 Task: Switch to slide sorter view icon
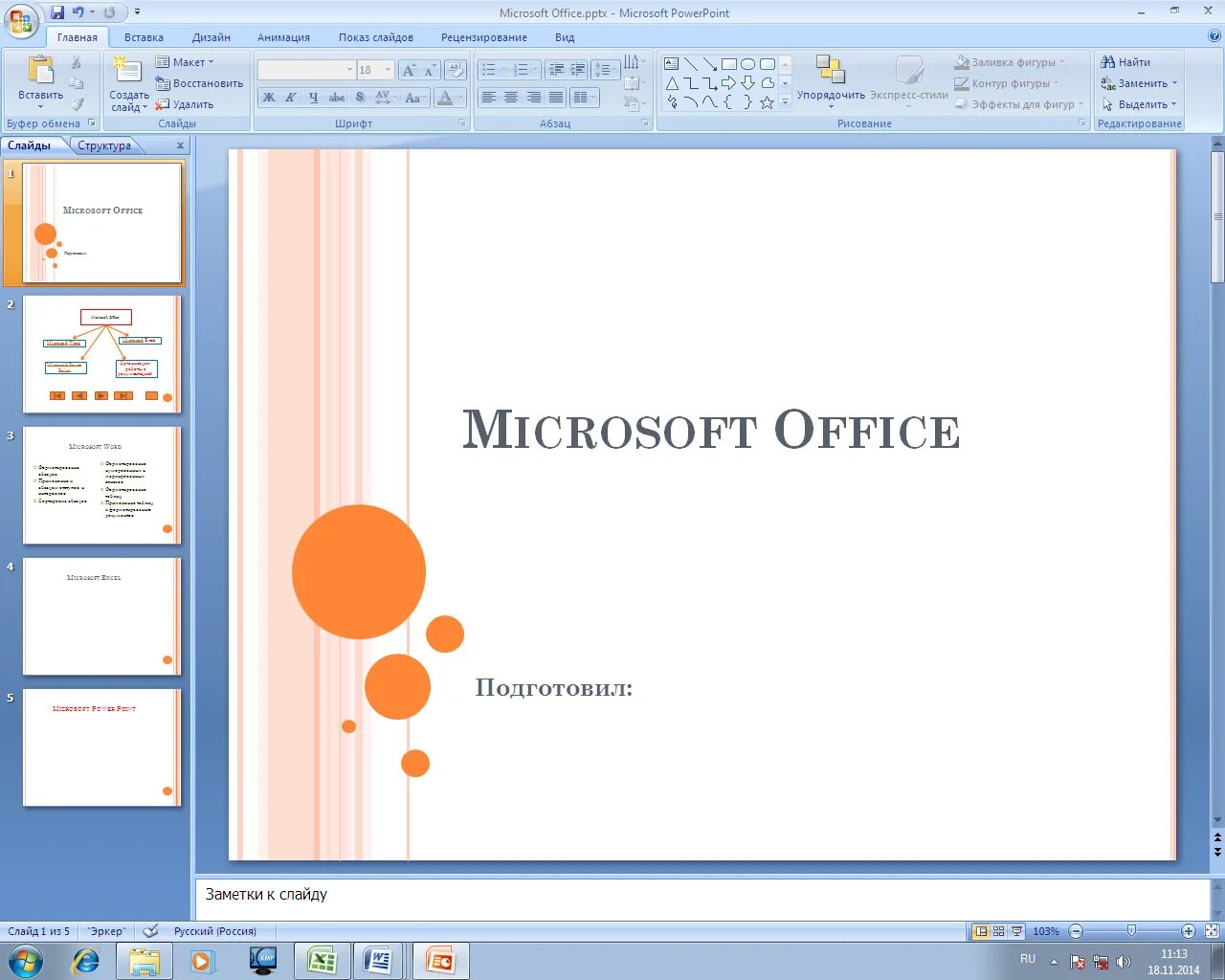point(998,931)
